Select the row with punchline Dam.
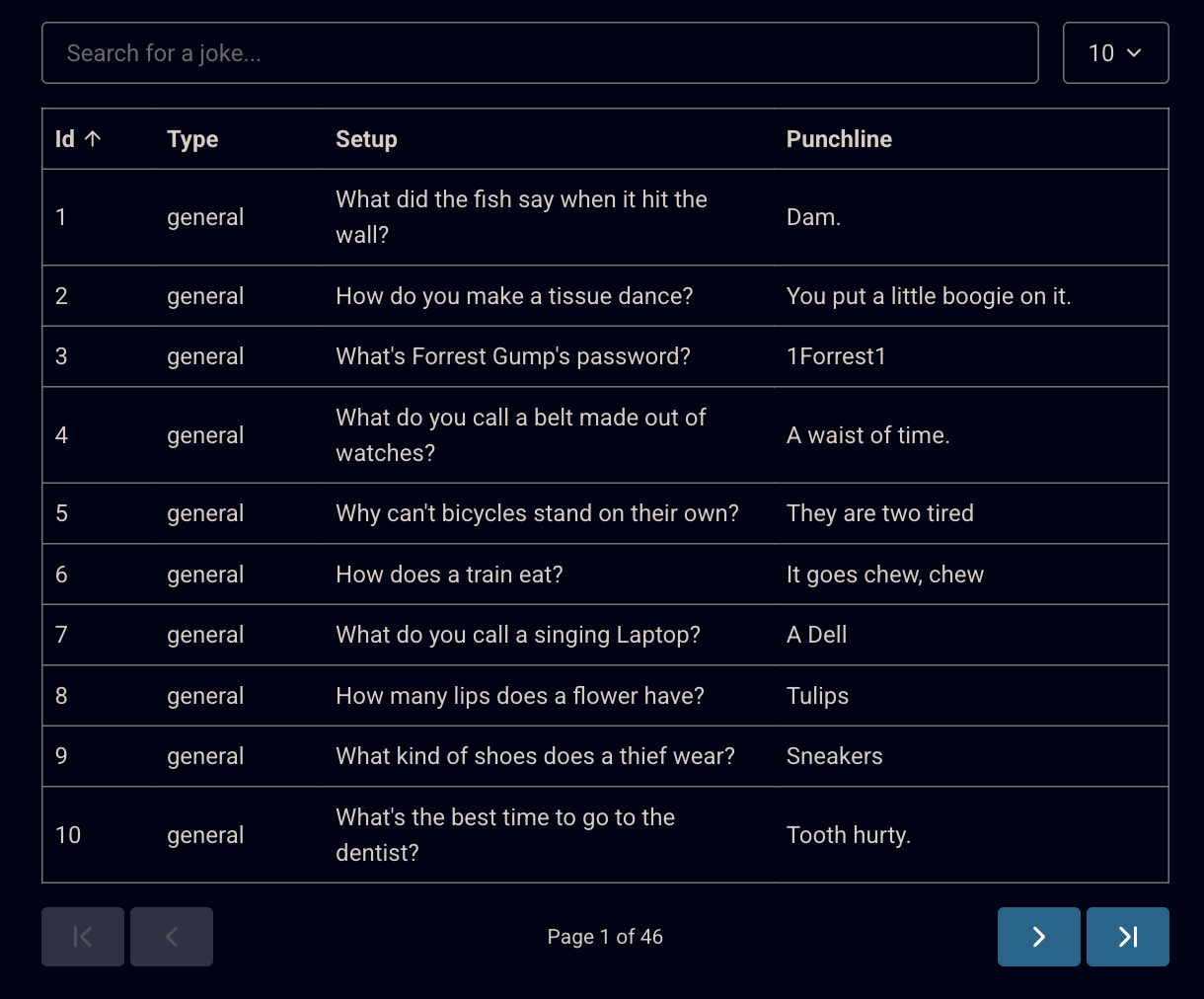 tap(605, 217)
